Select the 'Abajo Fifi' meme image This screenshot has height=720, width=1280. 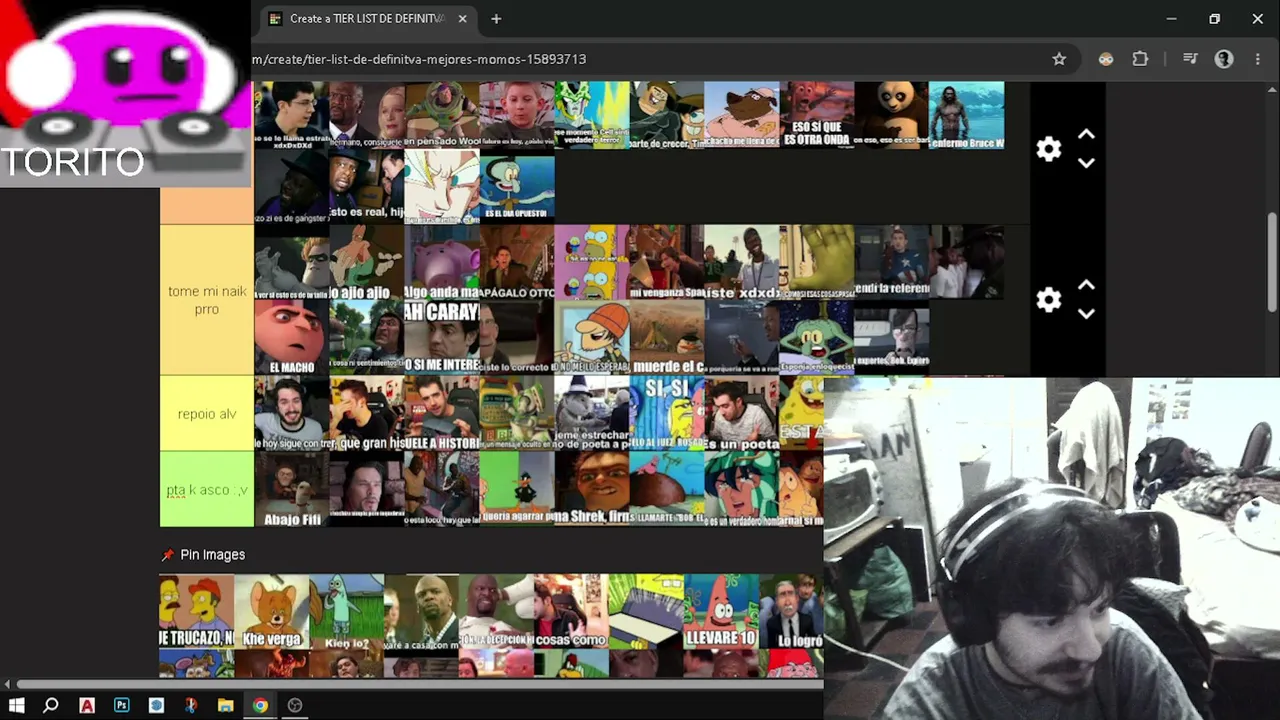click(x=292, y=490)
